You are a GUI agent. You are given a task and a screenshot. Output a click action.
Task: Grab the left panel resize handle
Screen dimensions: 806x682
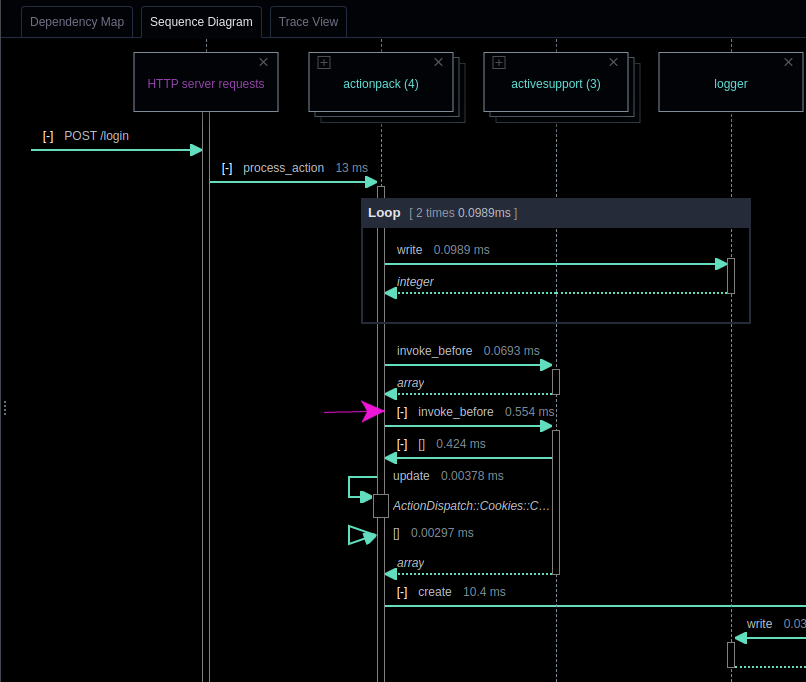pyautogui.click(x=4, y=408)
